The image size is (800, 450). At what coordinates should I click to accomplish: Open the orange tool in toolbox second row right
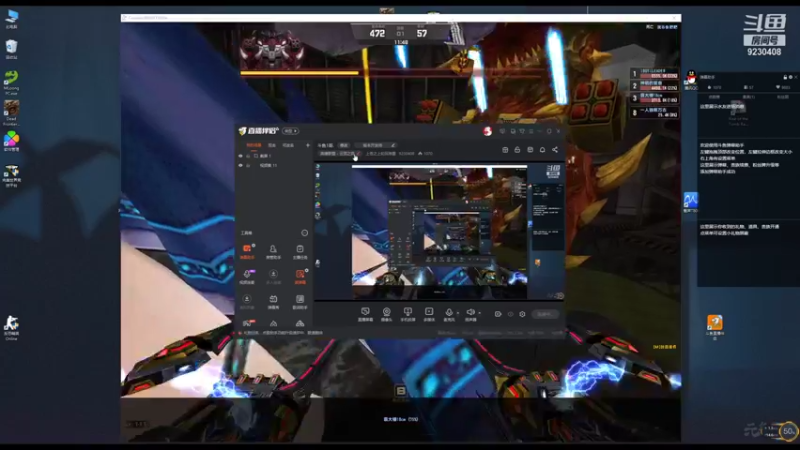pos(300,276)
